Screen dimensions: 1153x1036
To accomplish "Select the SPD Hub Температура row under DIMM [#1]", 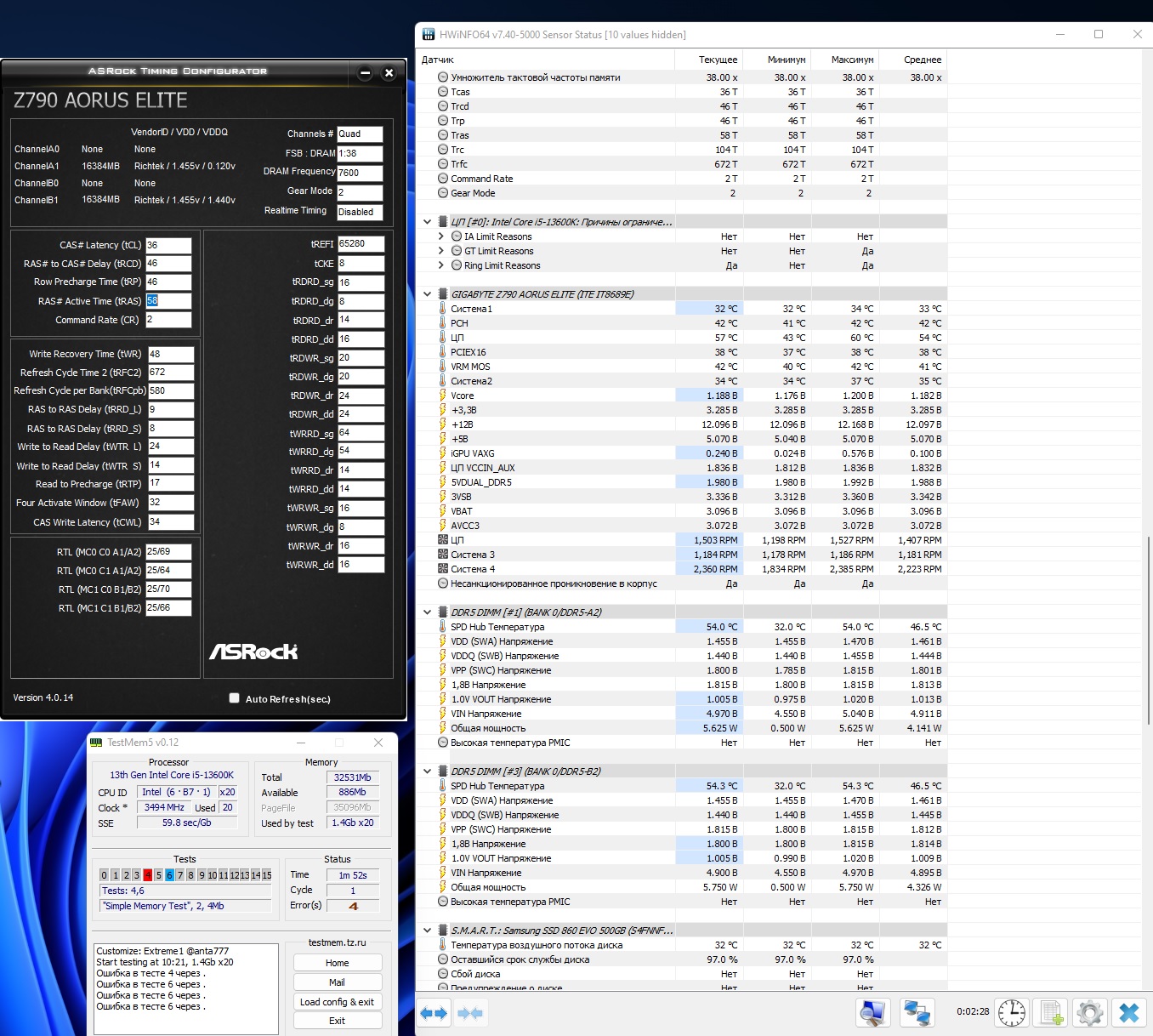I will tap(681, 627).
